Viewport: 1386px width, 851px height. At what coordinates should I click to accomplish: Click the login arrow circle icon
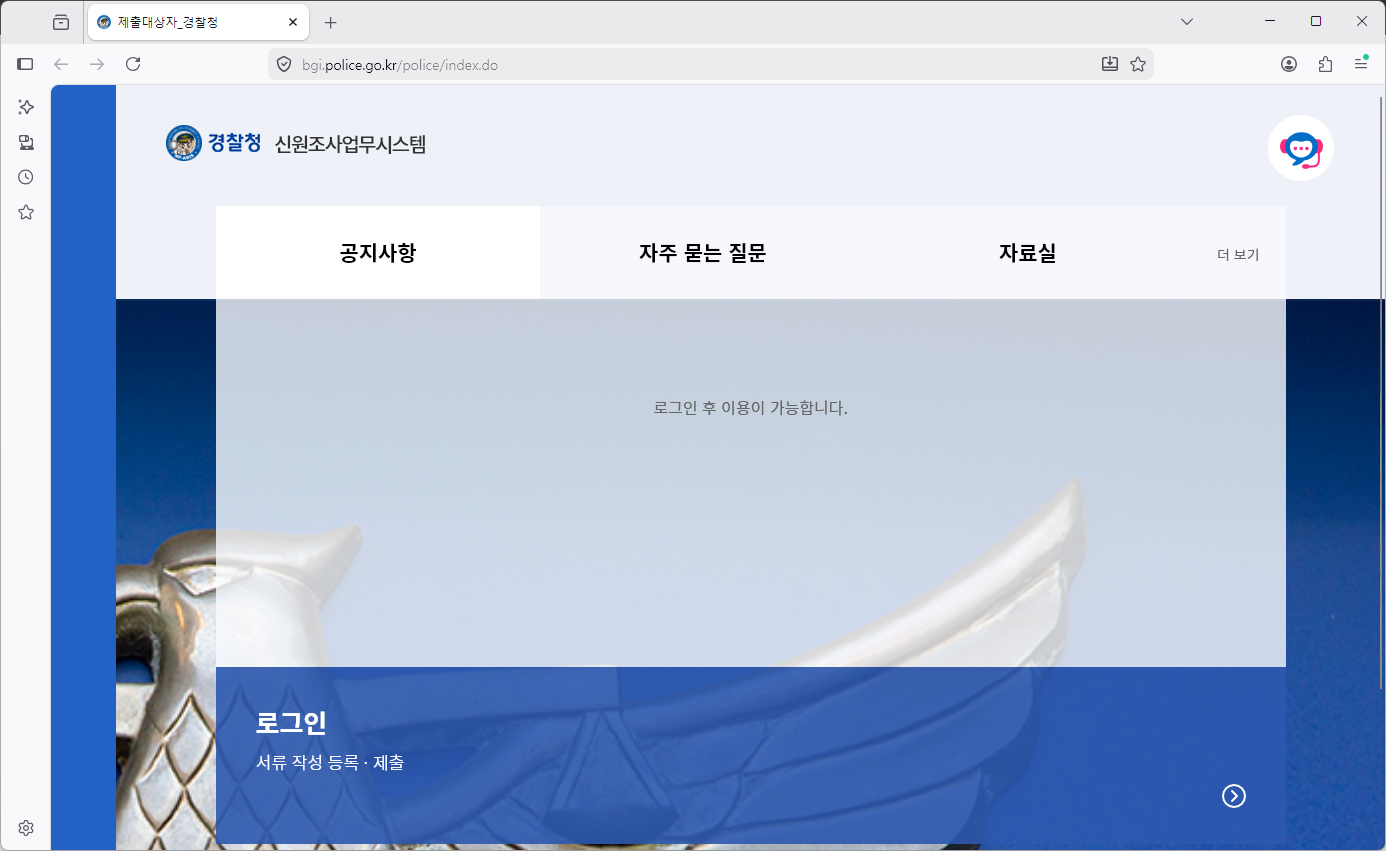click(1234, 796)
